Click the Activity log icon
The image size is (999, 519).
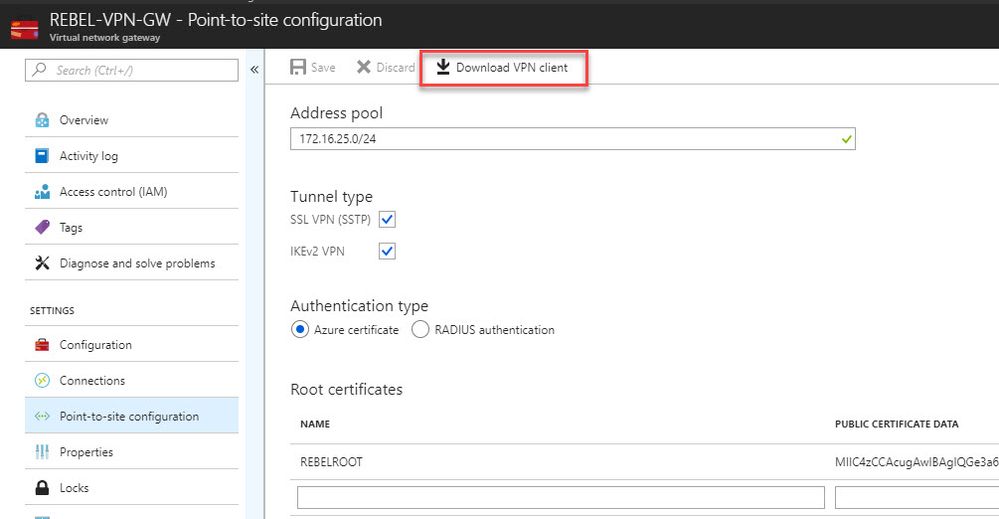click(42, 156)
